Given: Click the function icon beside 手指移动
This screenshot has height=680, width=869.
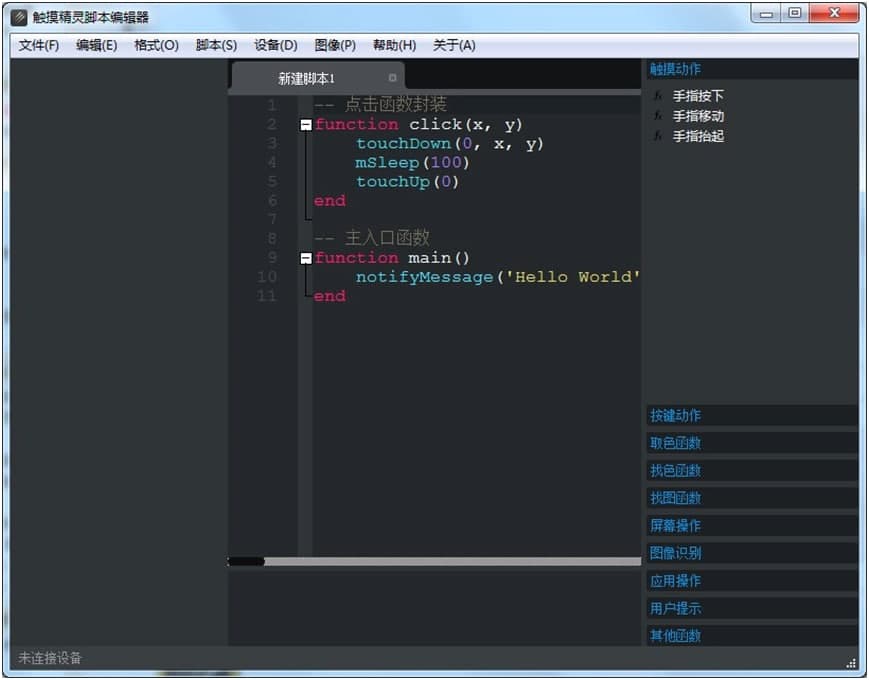Looking at the screenshot, I should (x=658, y=117).
